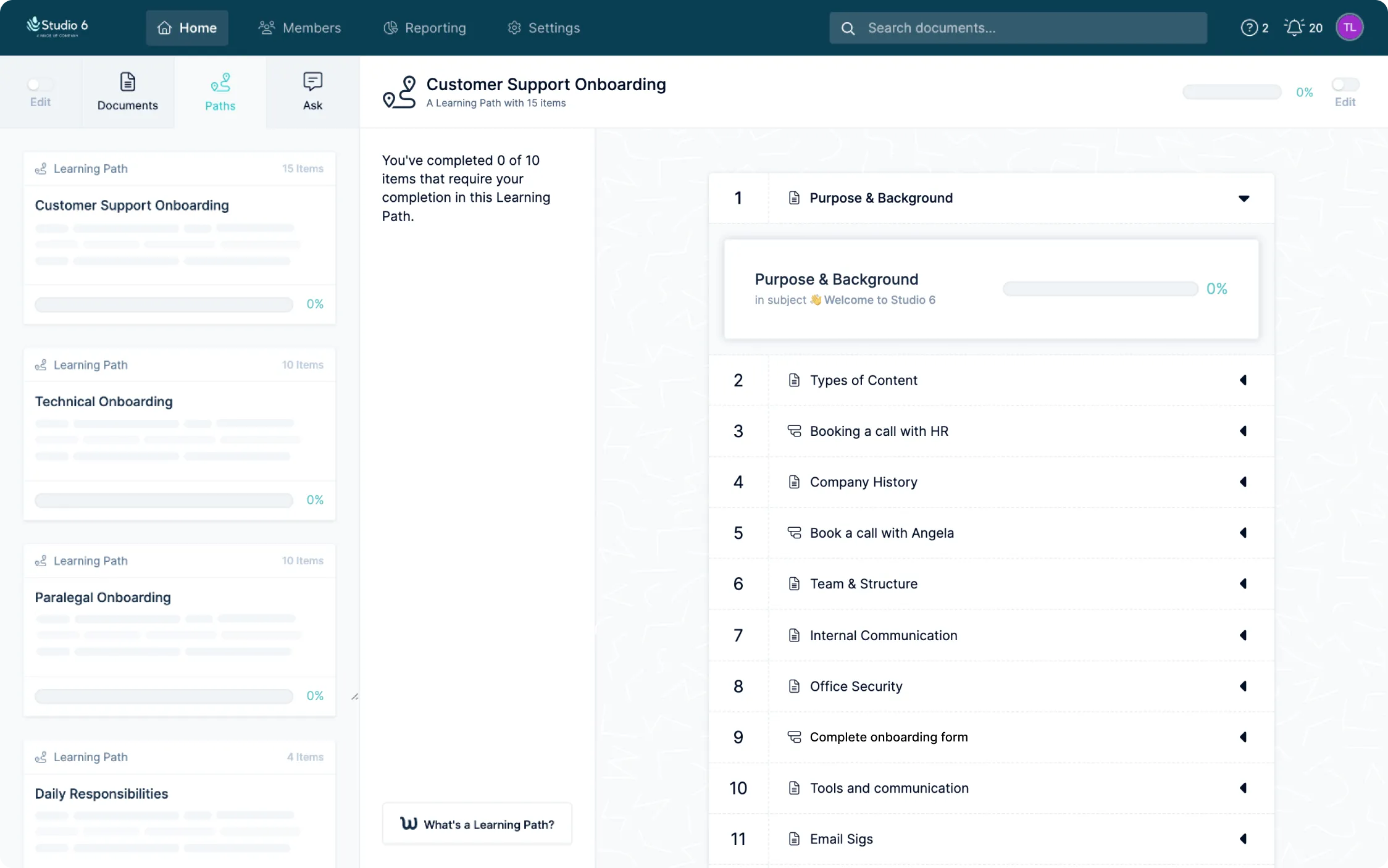Click the Settings gear icon
Screen dimensions: 1388x868
514,28
